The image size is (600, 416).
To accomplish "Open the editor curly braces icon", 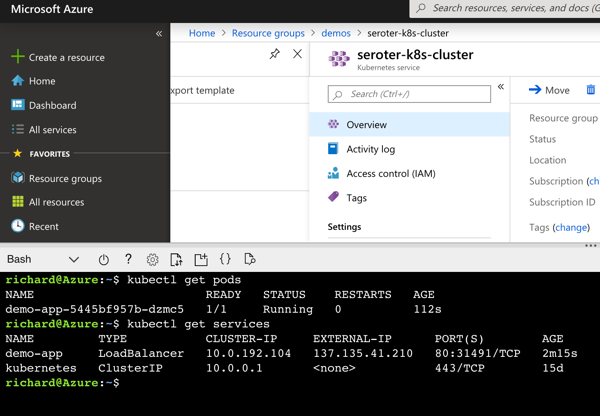I will click(225, 260).
